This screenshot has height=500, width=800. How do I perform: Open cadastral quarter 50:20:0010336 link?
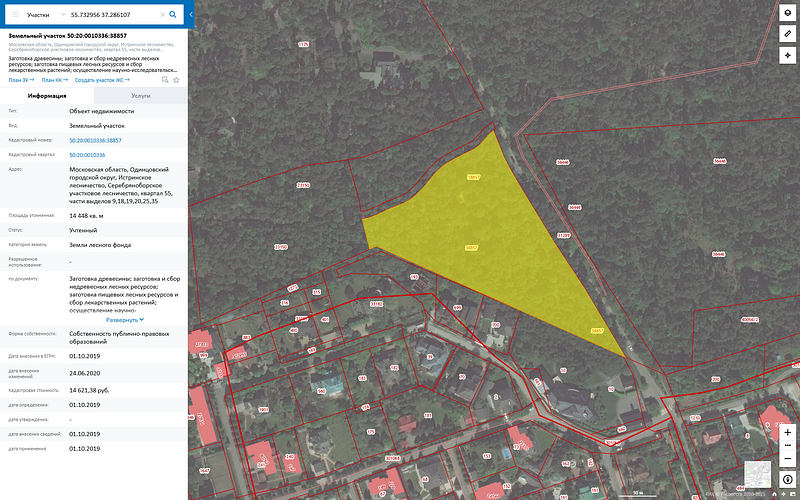(87, 155)
